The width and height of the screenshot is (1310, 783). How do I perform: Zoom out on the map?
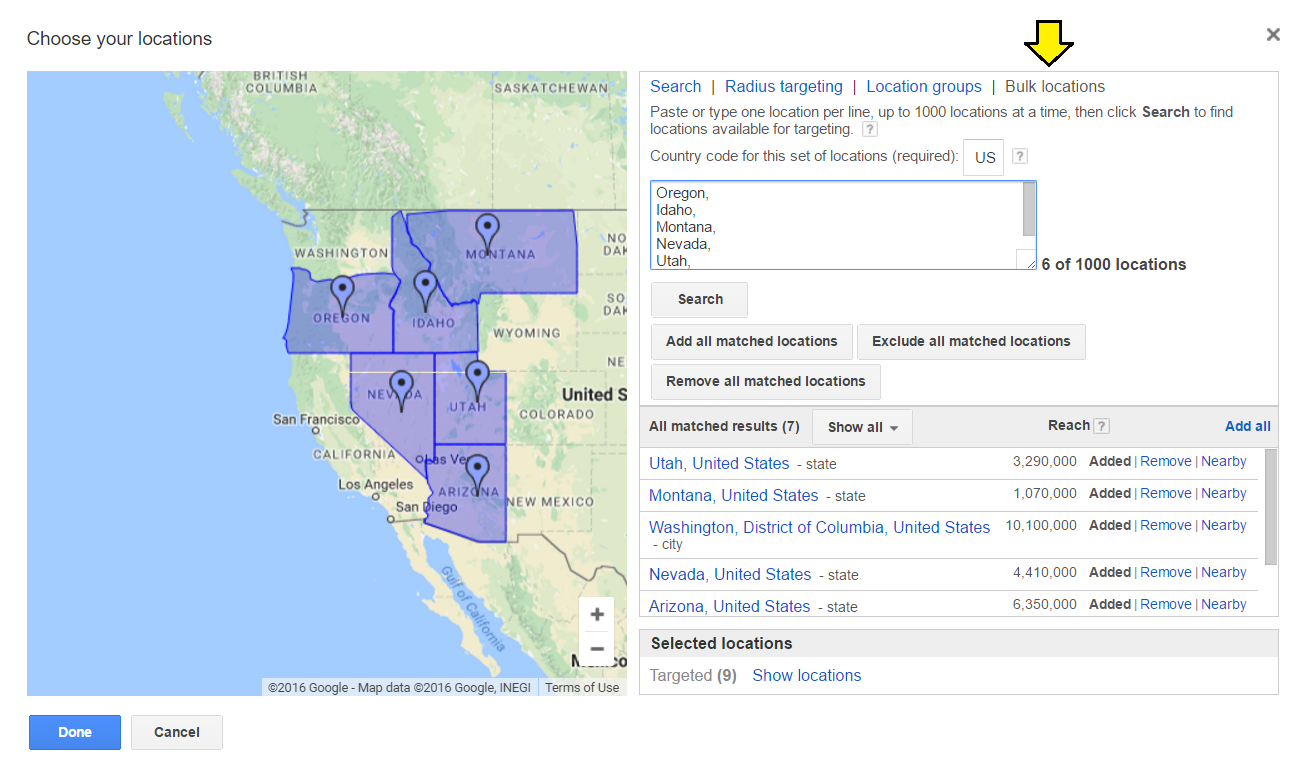click(597, 648)
